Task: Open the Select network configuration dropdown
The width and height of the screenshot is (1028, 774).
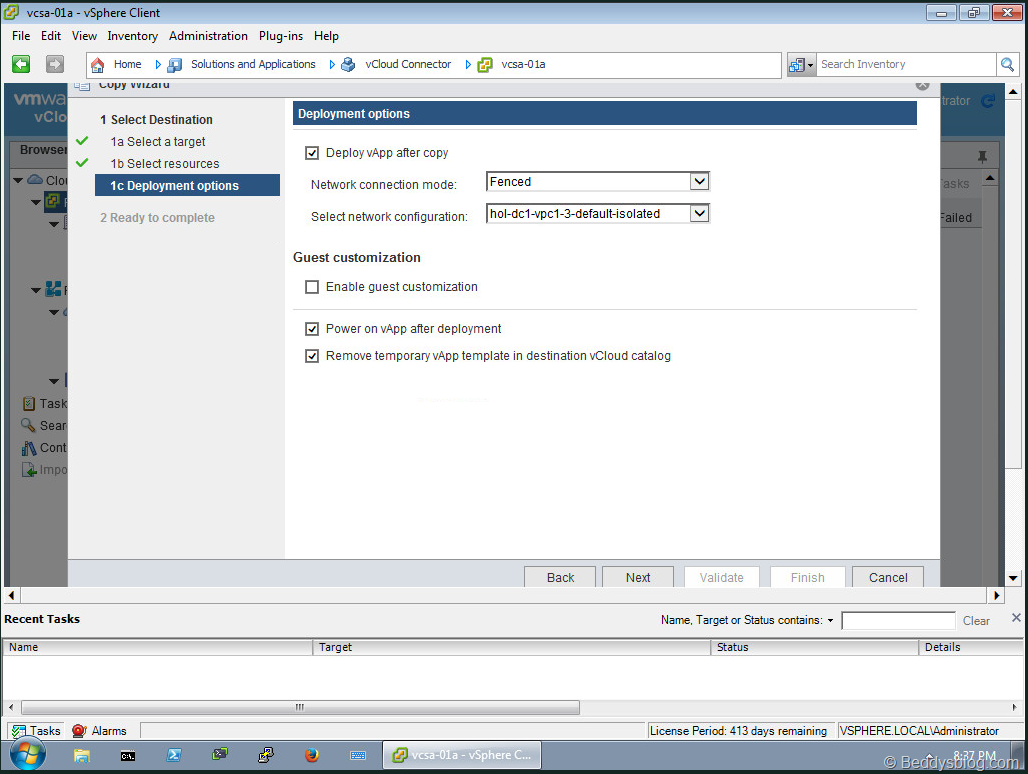Action: [700, 213]
